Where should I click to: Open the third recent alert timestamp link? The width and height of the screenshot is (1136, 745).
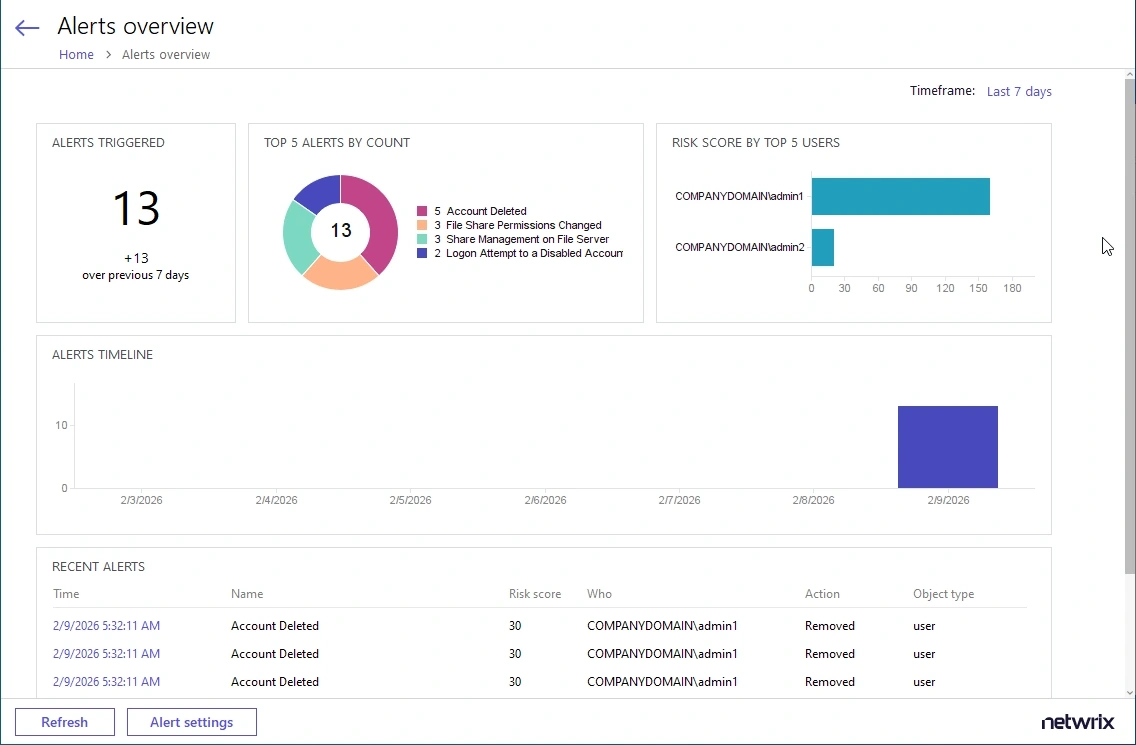coord(106,682)
